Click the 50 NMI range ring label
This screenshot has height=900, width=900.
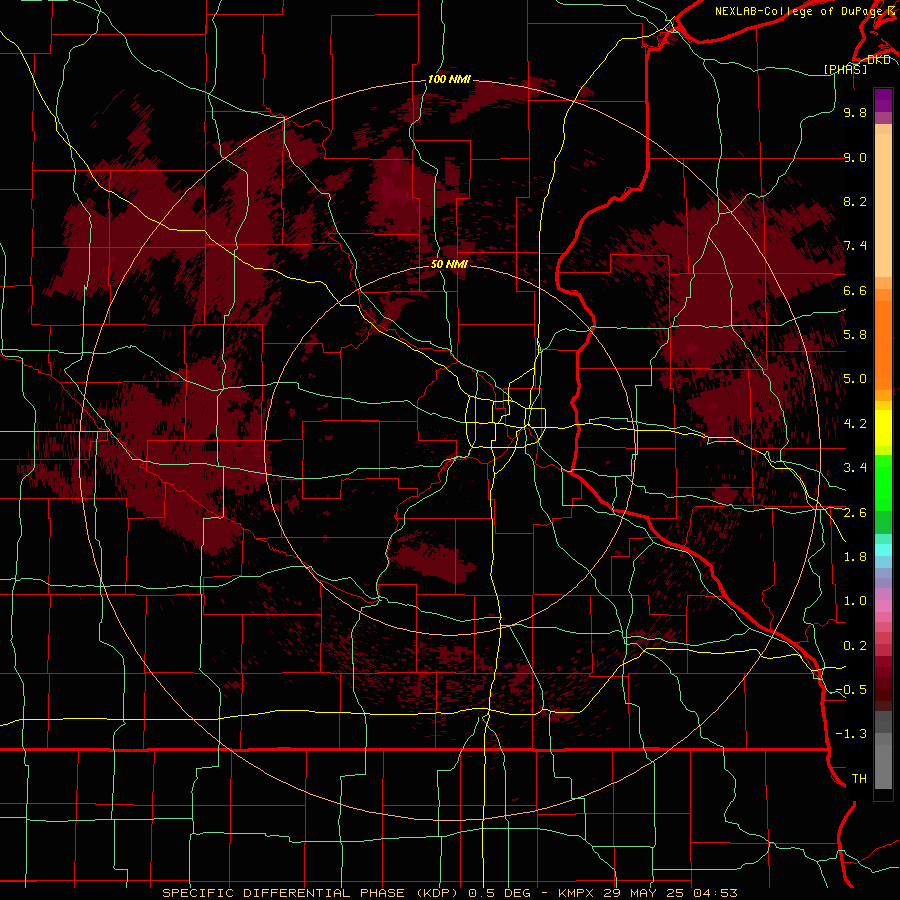coord(449,264)
